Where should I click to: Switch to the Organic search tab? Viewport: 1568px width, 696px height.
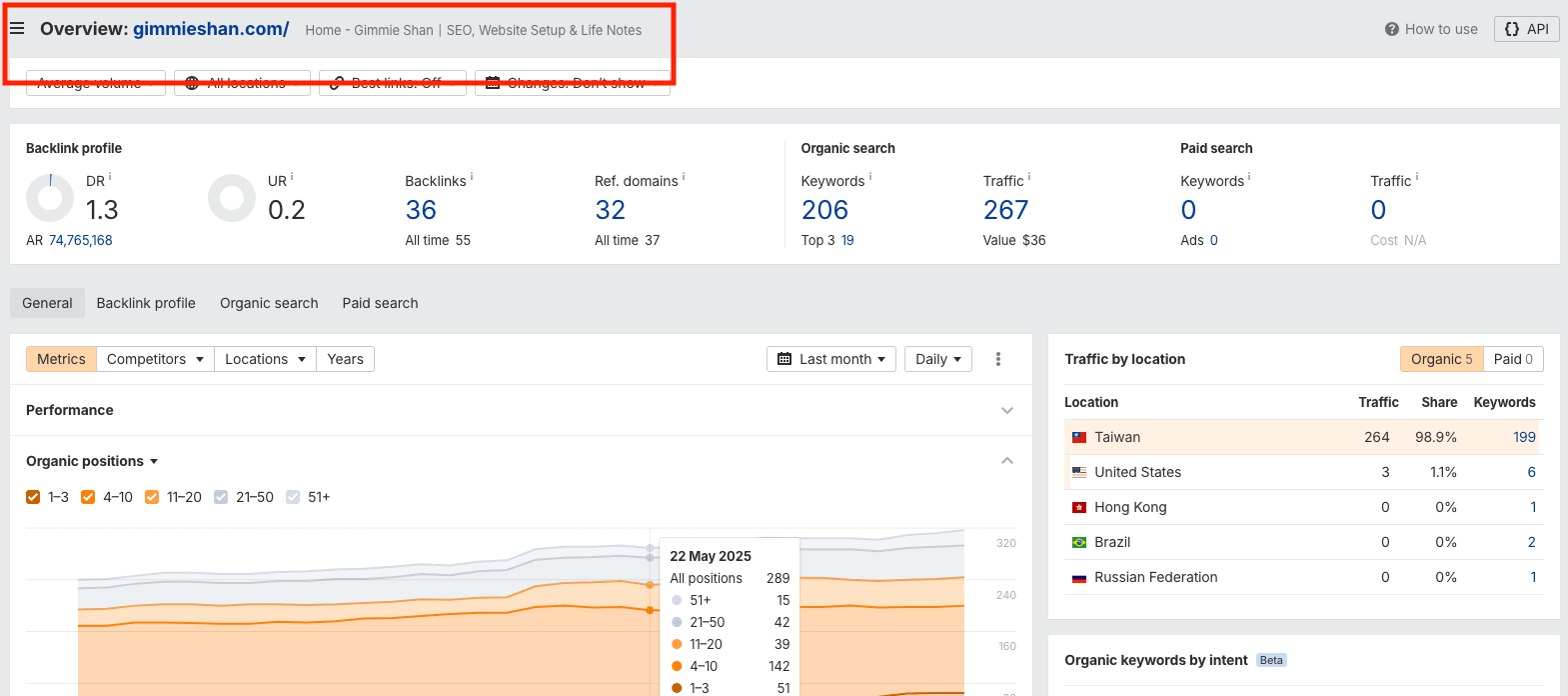coord(269,303)
